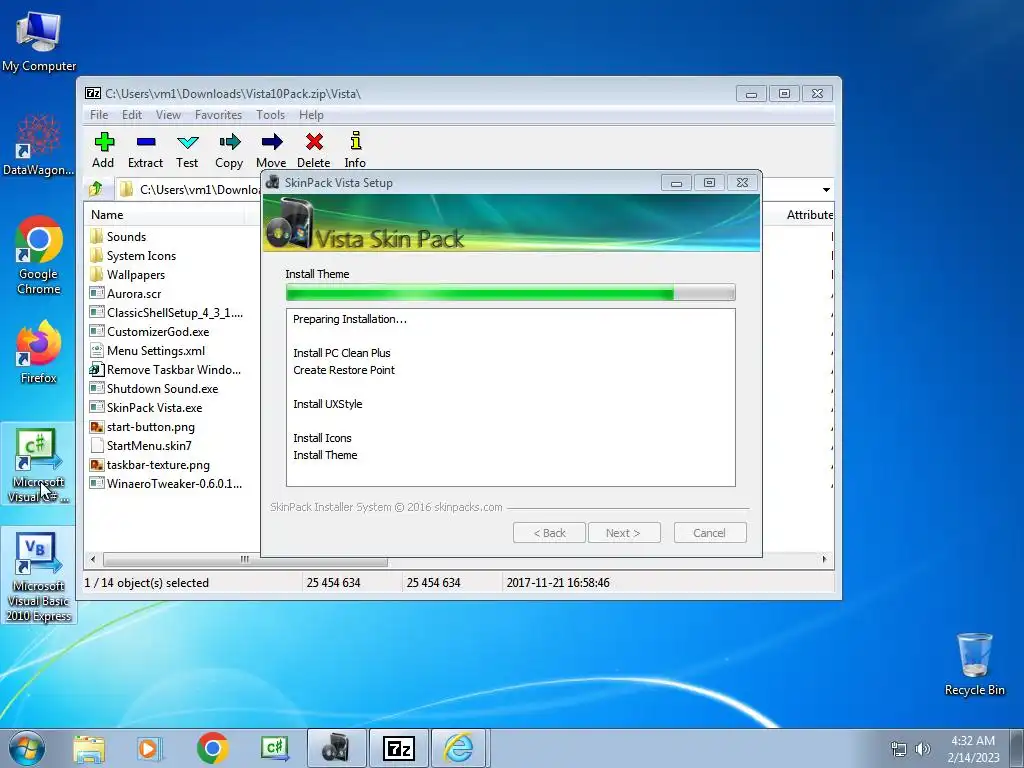Click the My Computer desktop icon
This screenshot has width=1024, height=768.
pyautogui.click(x=39, y=42)
